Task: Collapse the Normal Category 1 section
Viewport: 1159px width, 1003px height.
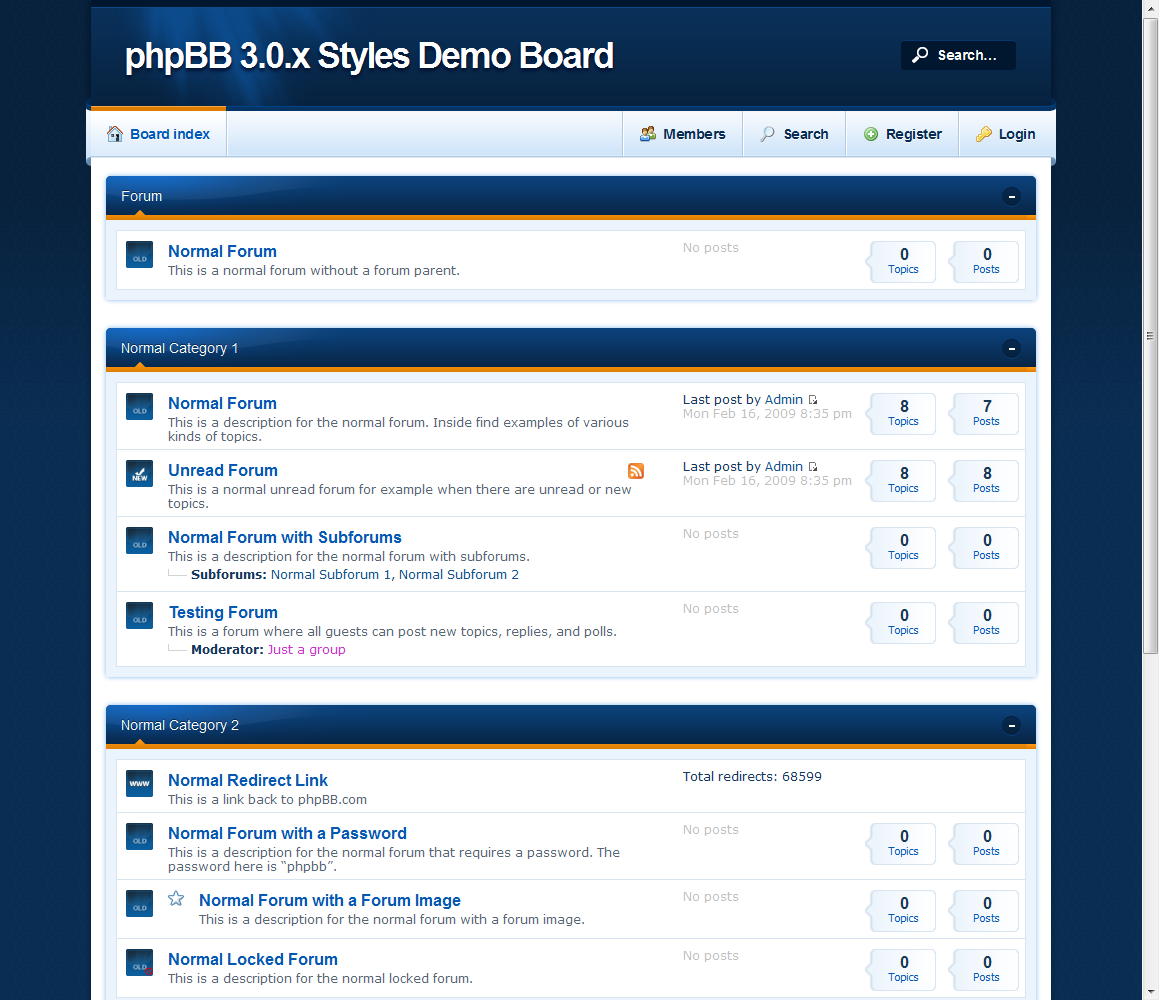Action: coord(1012,348)
